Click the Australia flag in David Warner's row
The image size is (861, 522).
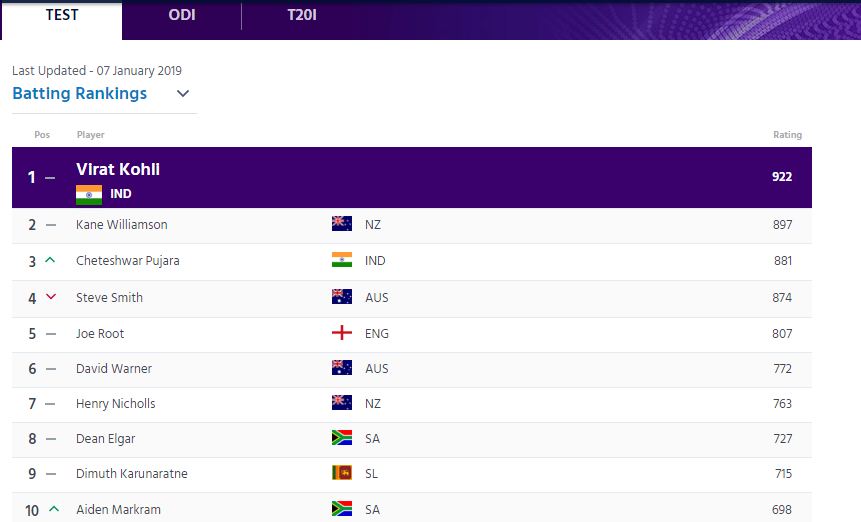tap(342, 367)
